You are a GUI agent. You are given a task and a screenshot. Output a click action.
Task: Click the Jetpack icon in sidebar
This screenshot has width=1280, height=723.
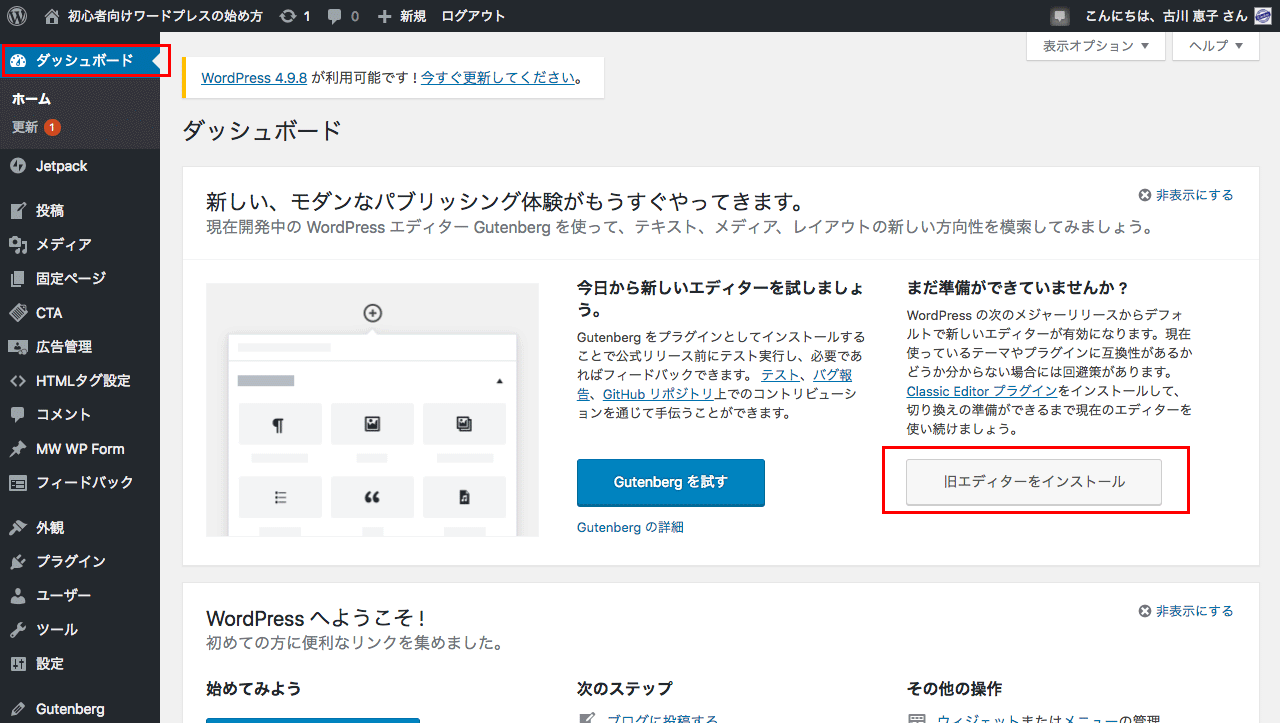[18, 166]
